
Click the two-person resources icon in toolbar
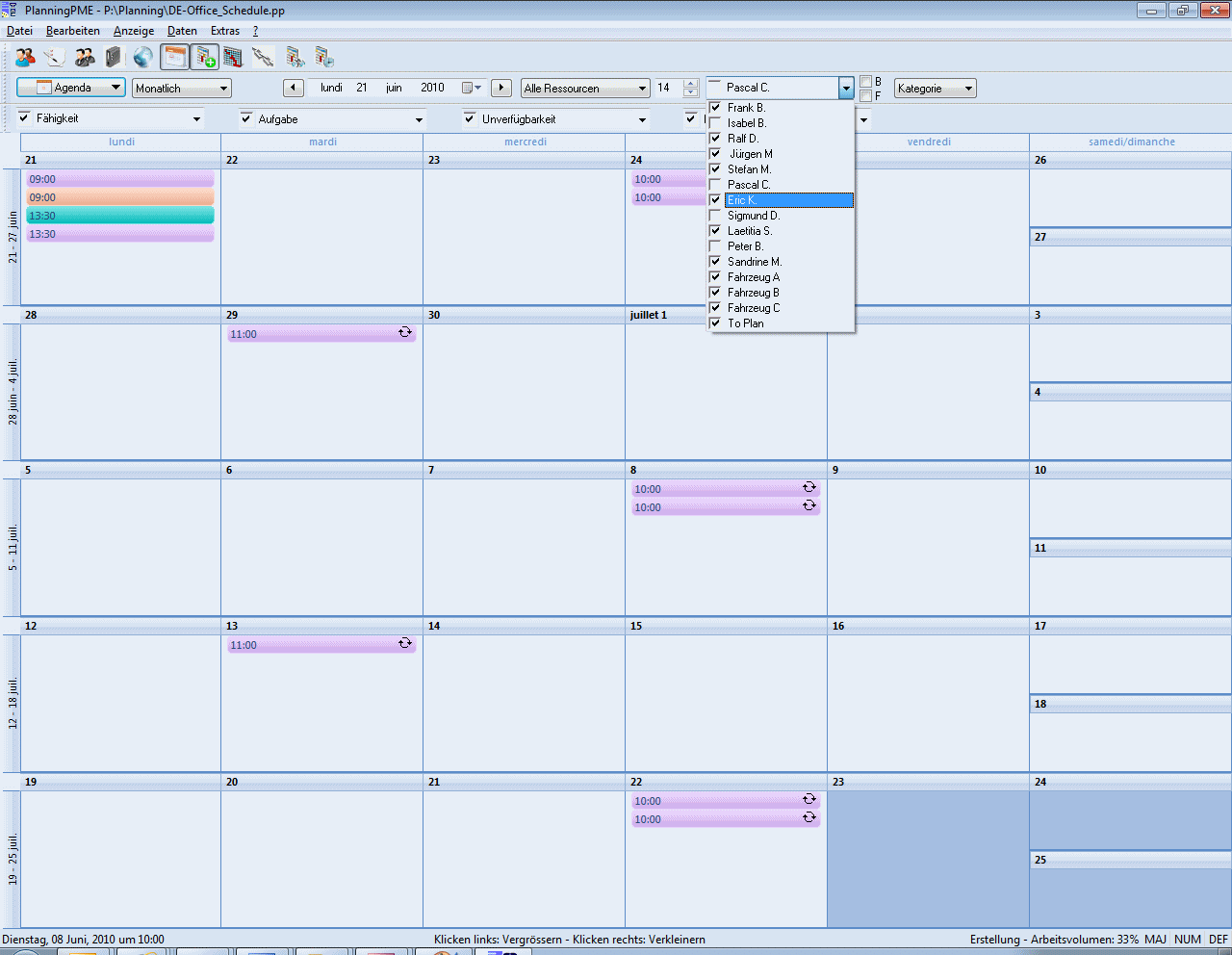coord(25,58)
